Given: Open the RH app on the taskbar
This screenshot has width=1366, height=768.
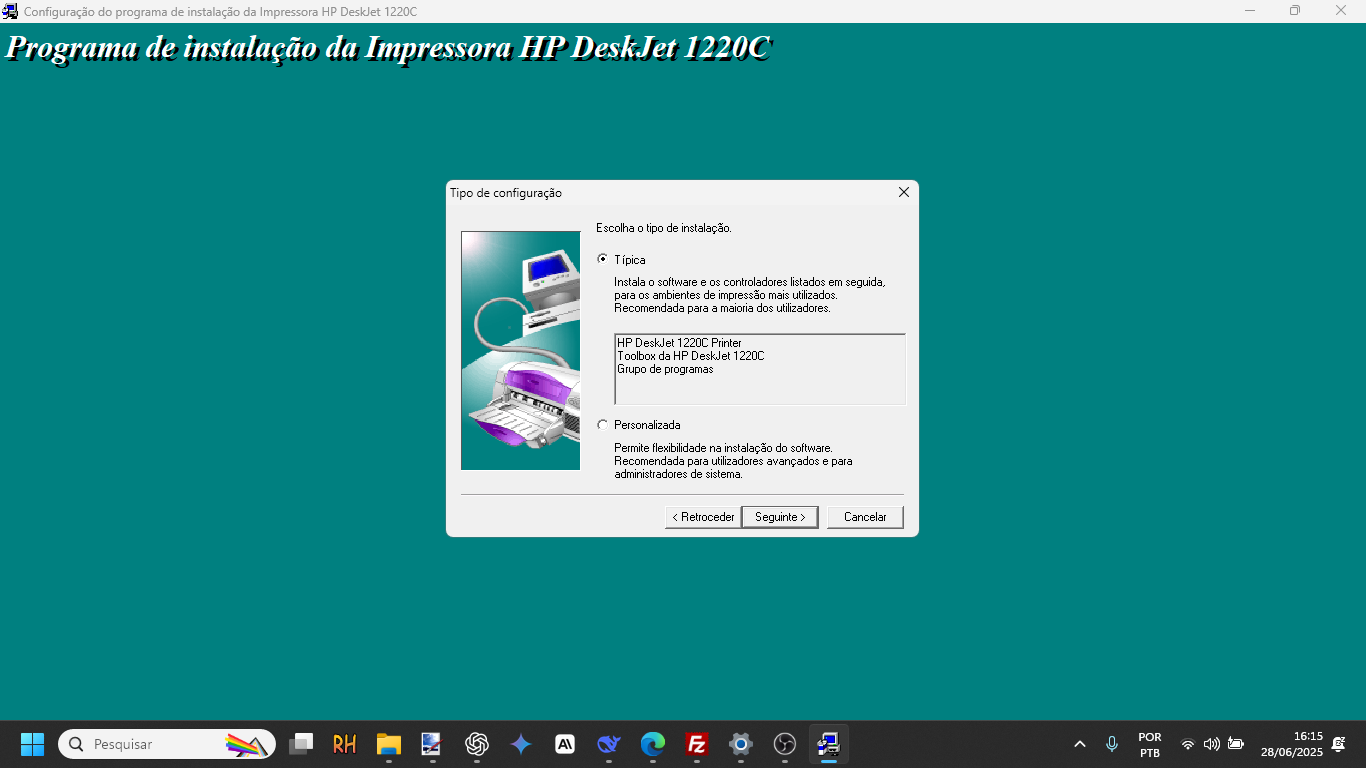Looking at the screenshot, I should coord(345,744).
